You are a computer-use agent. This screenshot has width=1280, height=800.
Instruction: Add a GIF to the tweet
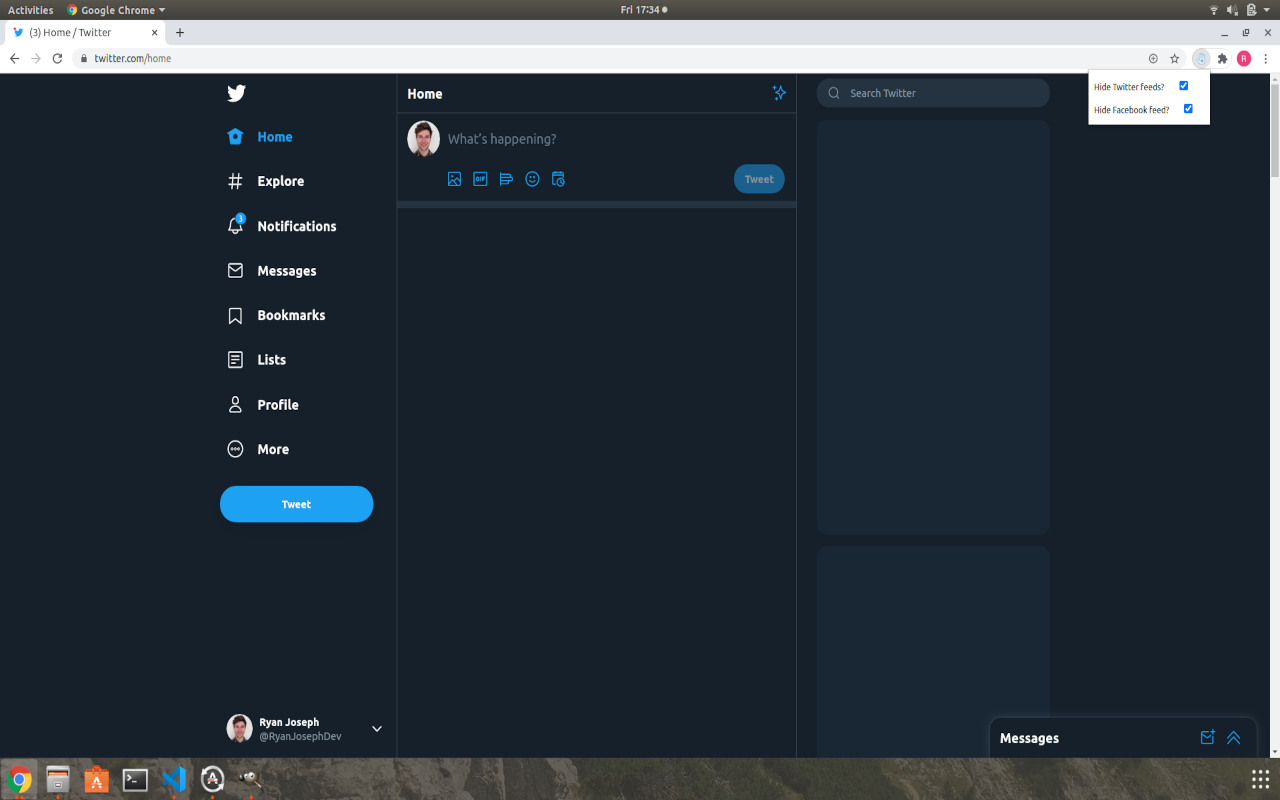(480, 179)
